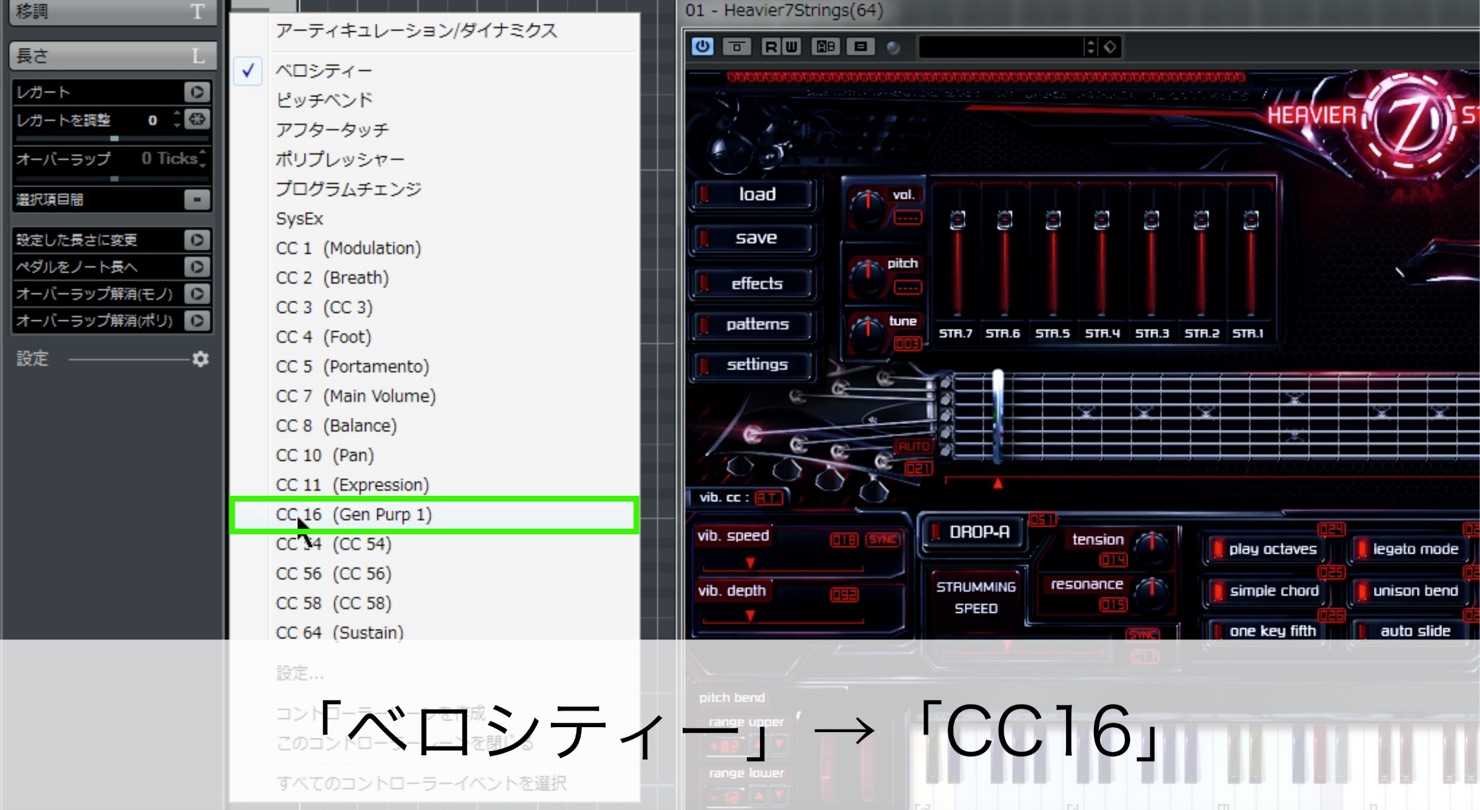Click the レガート apply arrow button
The width and height of the screenshot is (1480, 810).
coord(197,92)
